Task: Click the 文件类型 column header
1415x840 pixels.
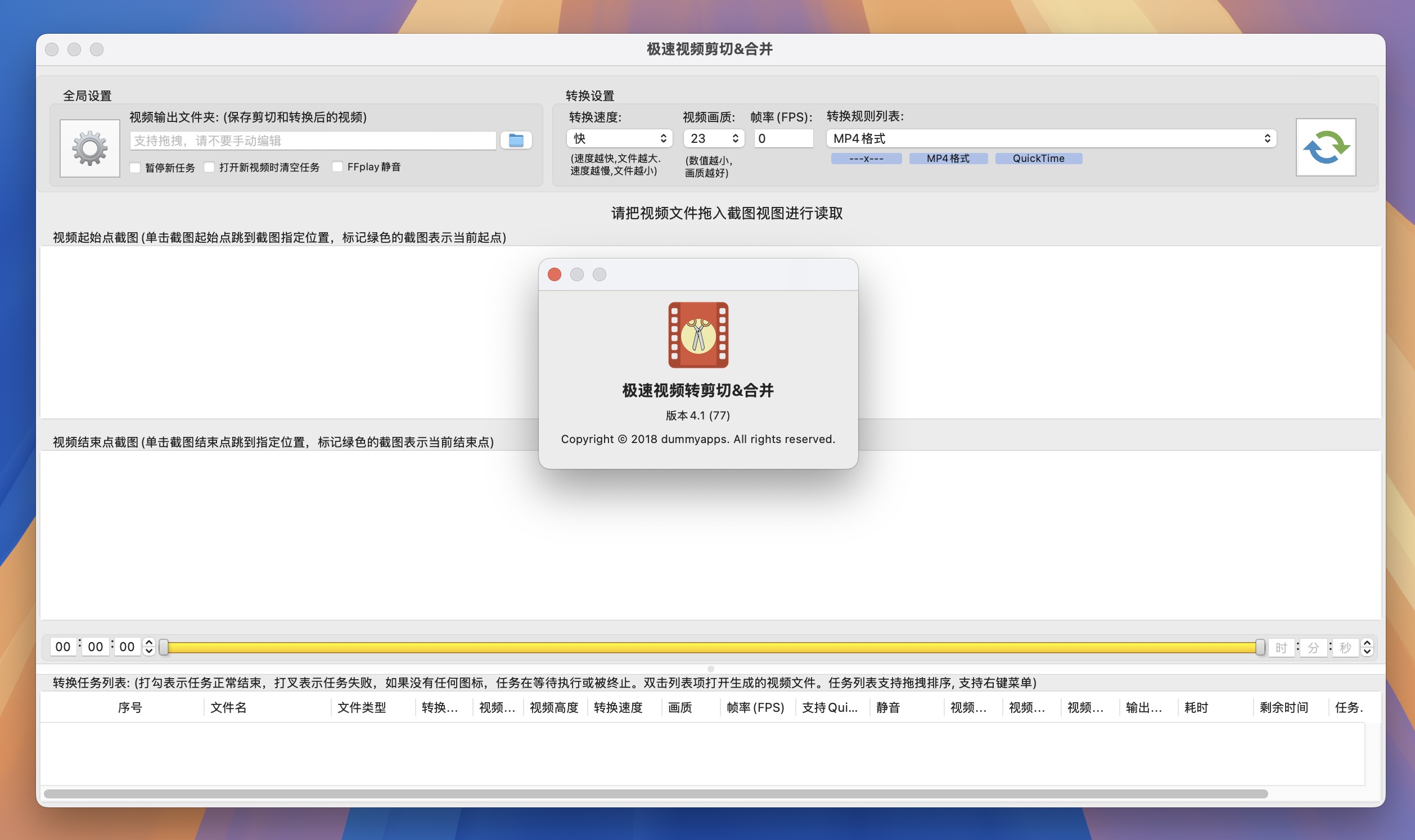Action: tap(373, 707)
